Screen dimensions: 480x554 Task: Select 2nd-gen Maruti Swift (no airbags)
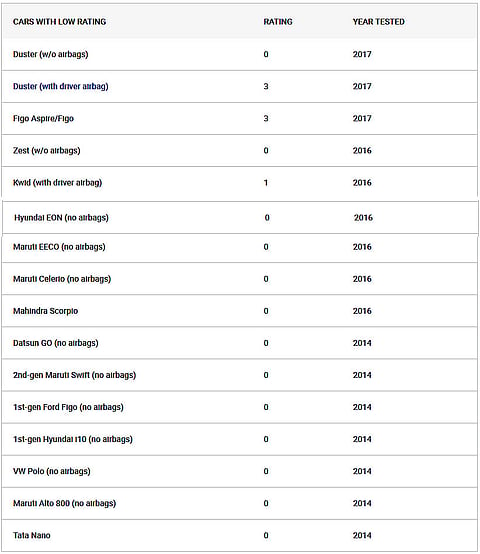75,375
